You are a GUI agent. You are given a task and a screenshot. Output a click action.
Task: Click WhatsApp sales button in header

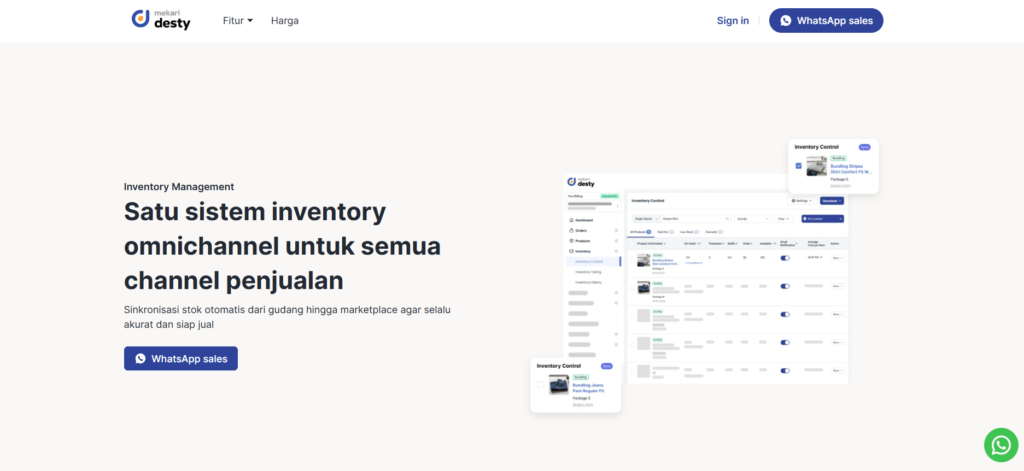[x=826, y=20]
